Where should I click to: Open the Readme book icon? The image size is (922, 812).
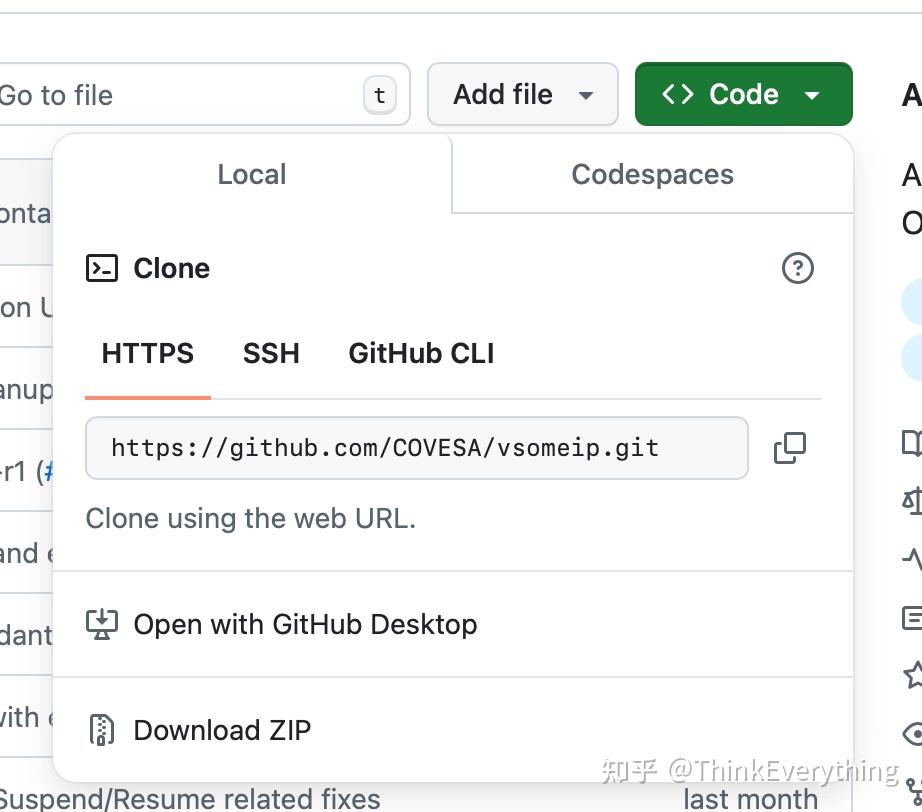(x=914, y=443)
